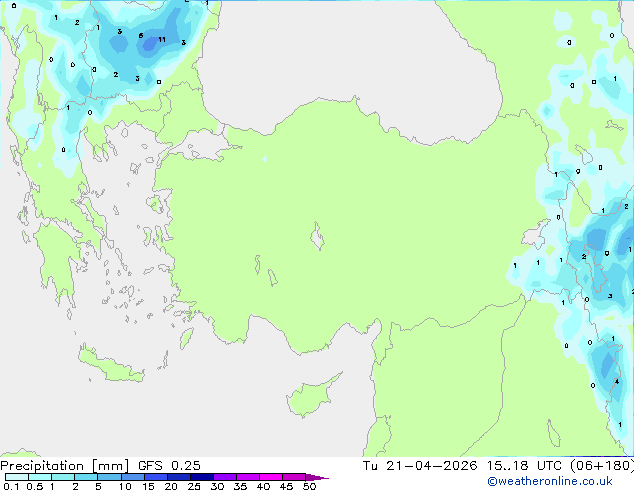Click the 2–5 mm legend color swatch
Image resolution: width=634 pixels, height=490 pixels.
point(86,477)
